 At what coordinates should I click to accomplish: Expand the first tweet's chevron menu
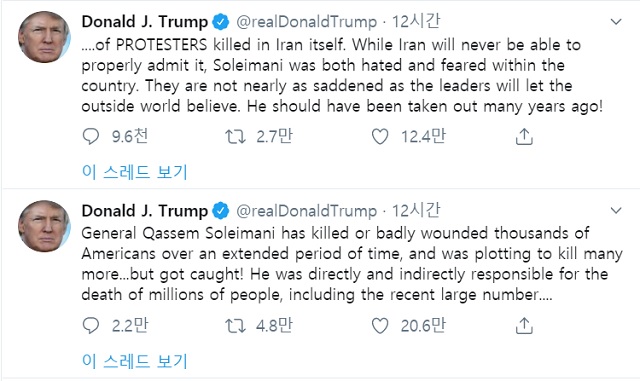pos(616,21)
